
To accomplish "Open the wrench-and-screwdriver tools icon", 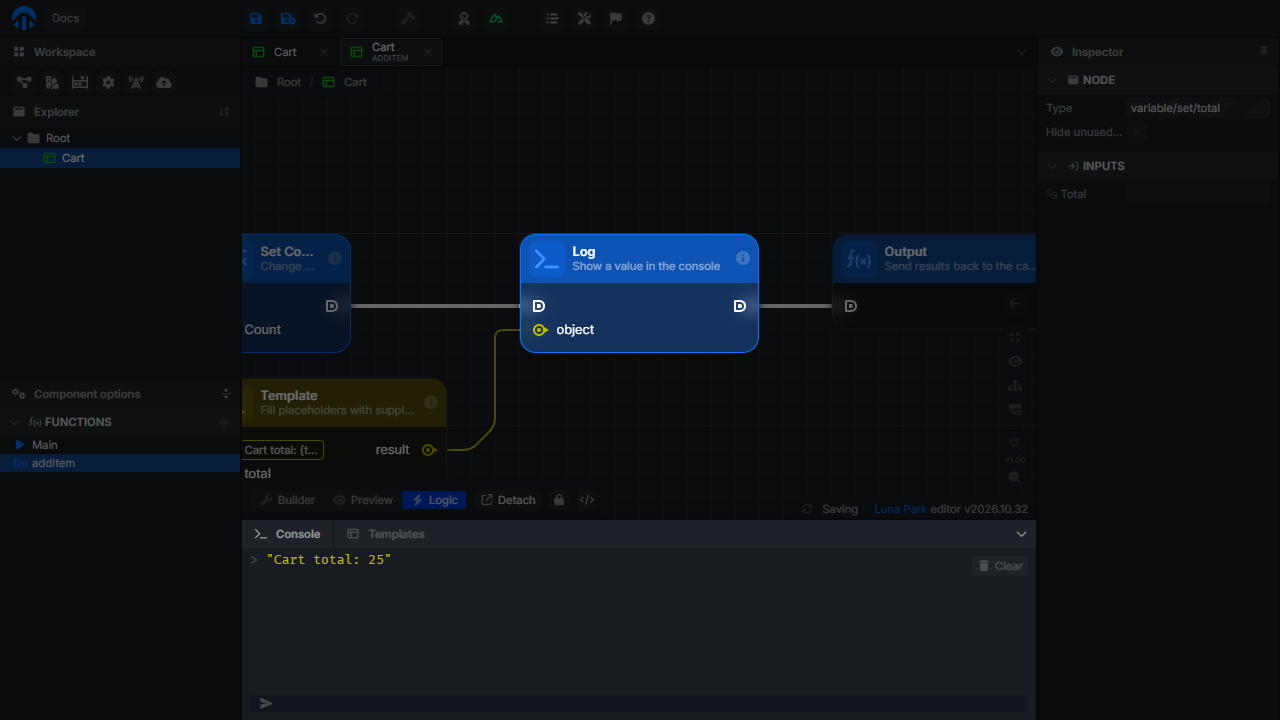I will click(x=585, y=18).
